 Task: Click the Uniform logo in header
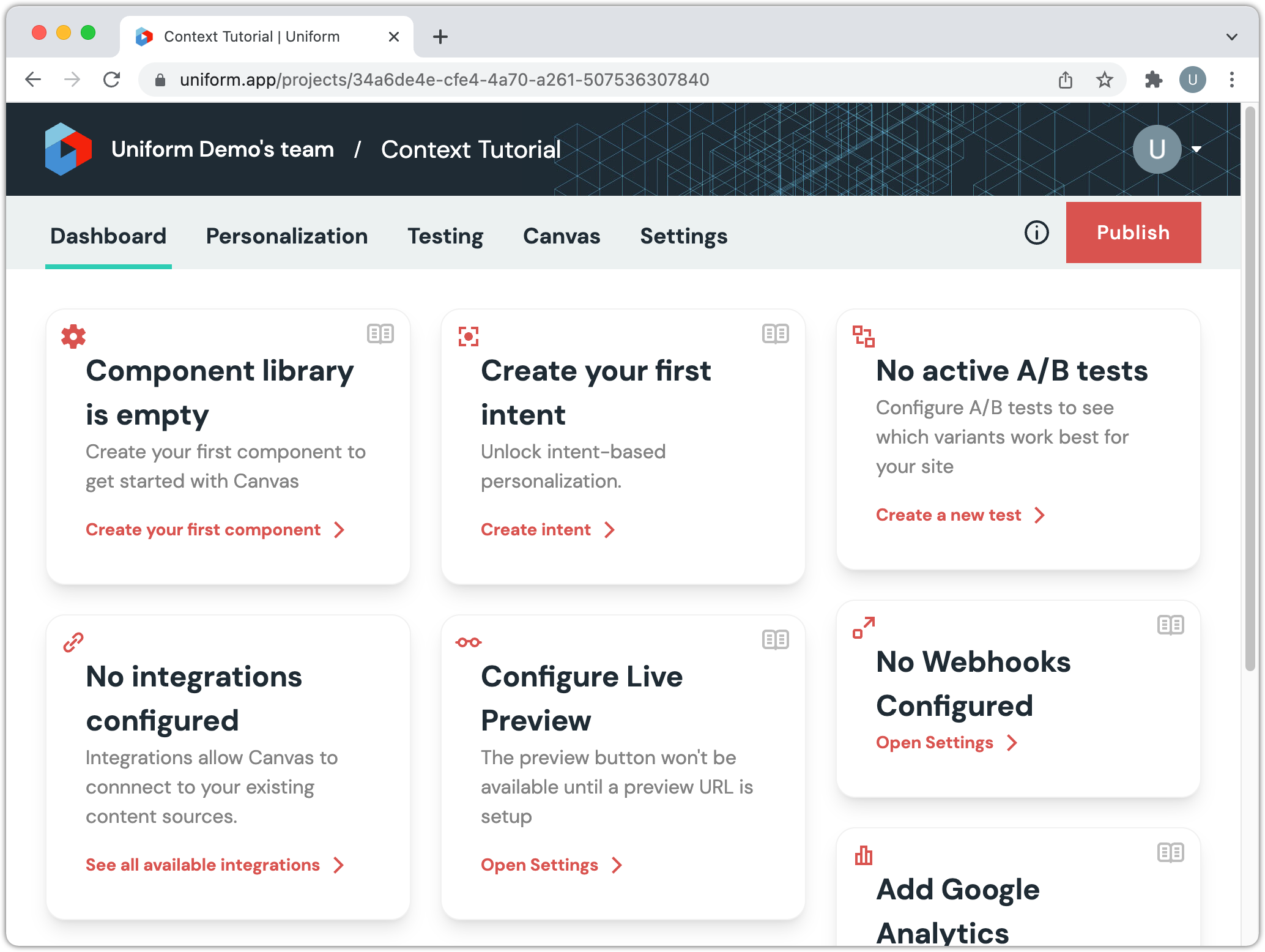[68, 149]
